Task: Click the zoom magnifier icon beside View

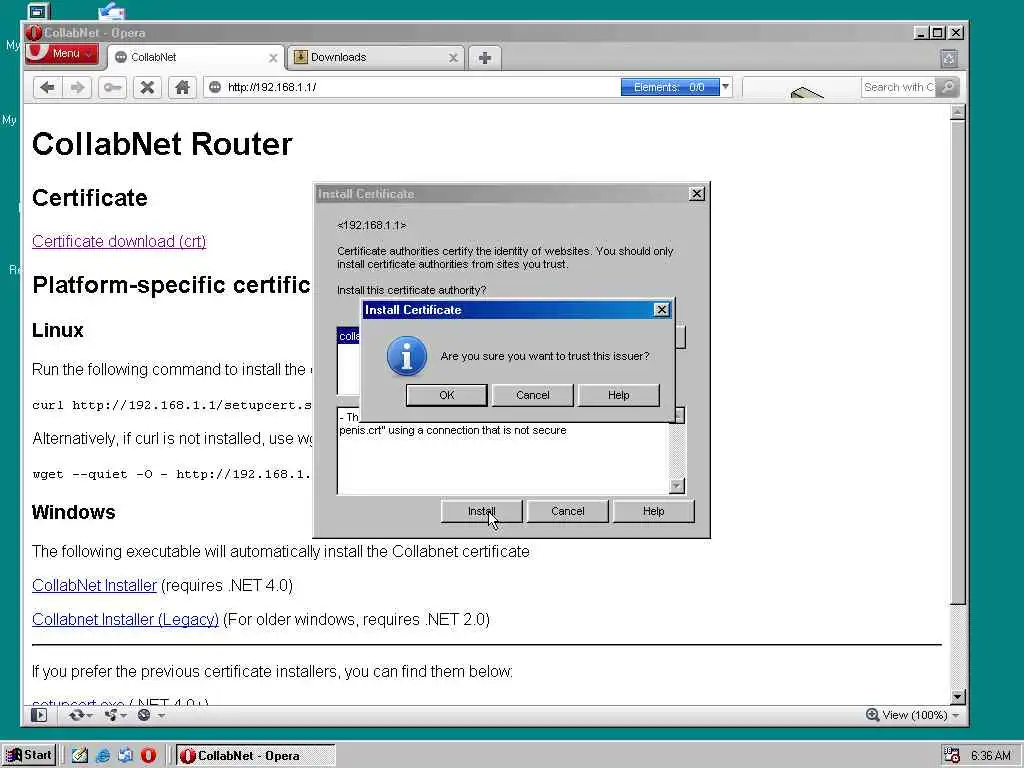Action: [x=872, y=714]
